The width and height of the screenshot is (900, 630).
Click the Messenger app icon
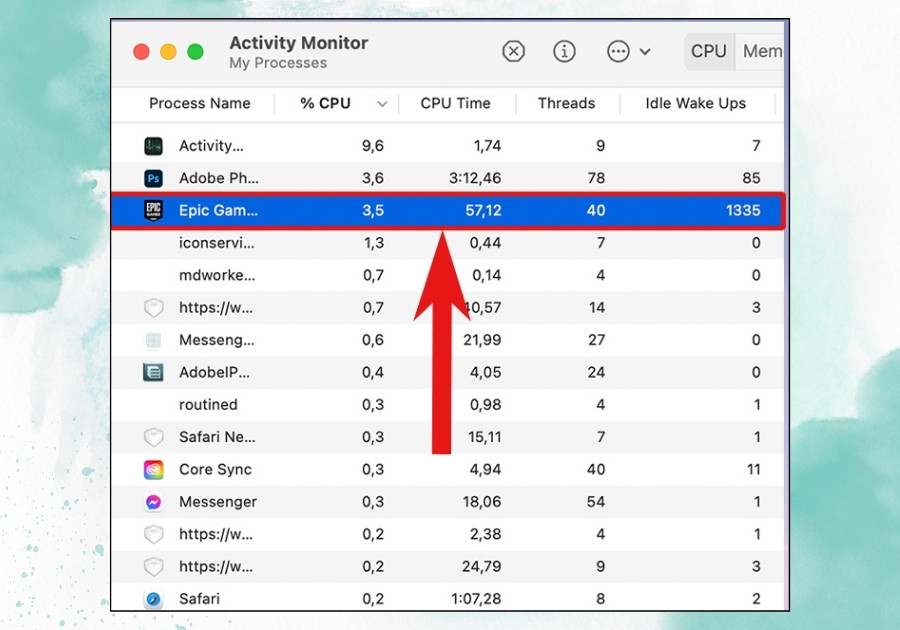click(153, 502)
